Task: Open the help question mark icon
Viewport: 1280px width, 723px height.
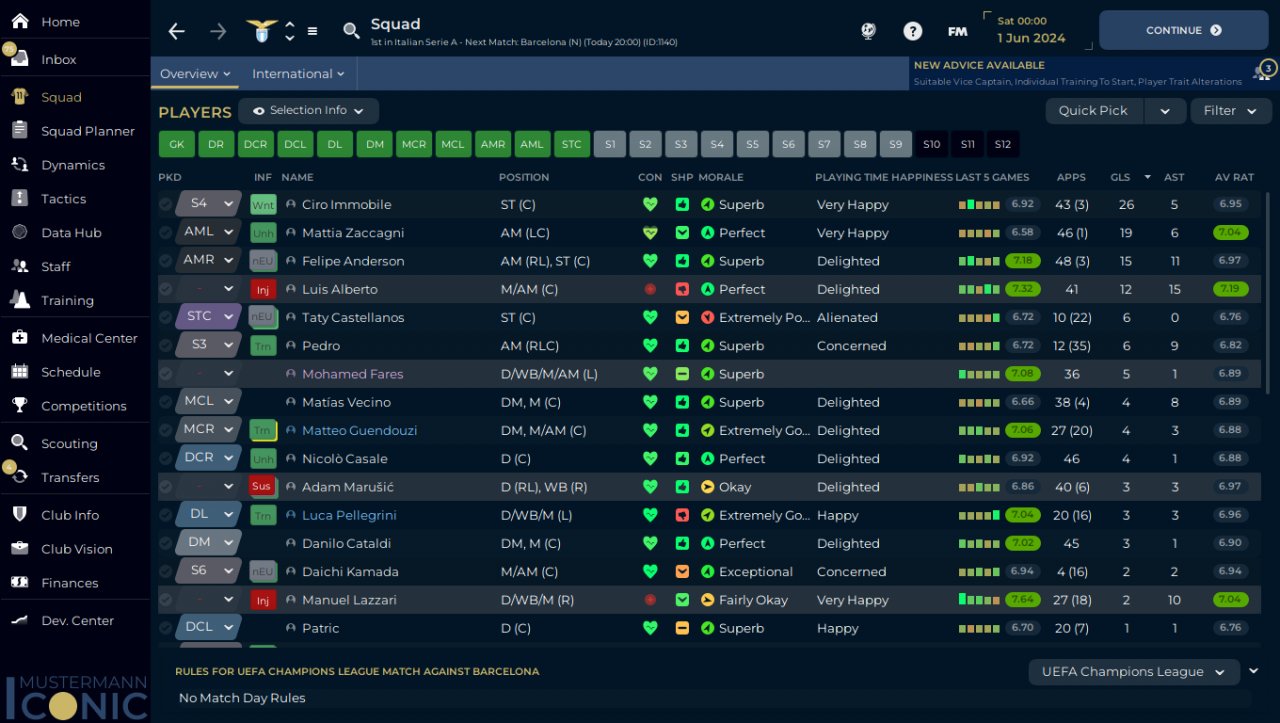Action: [x=912, y=31]
